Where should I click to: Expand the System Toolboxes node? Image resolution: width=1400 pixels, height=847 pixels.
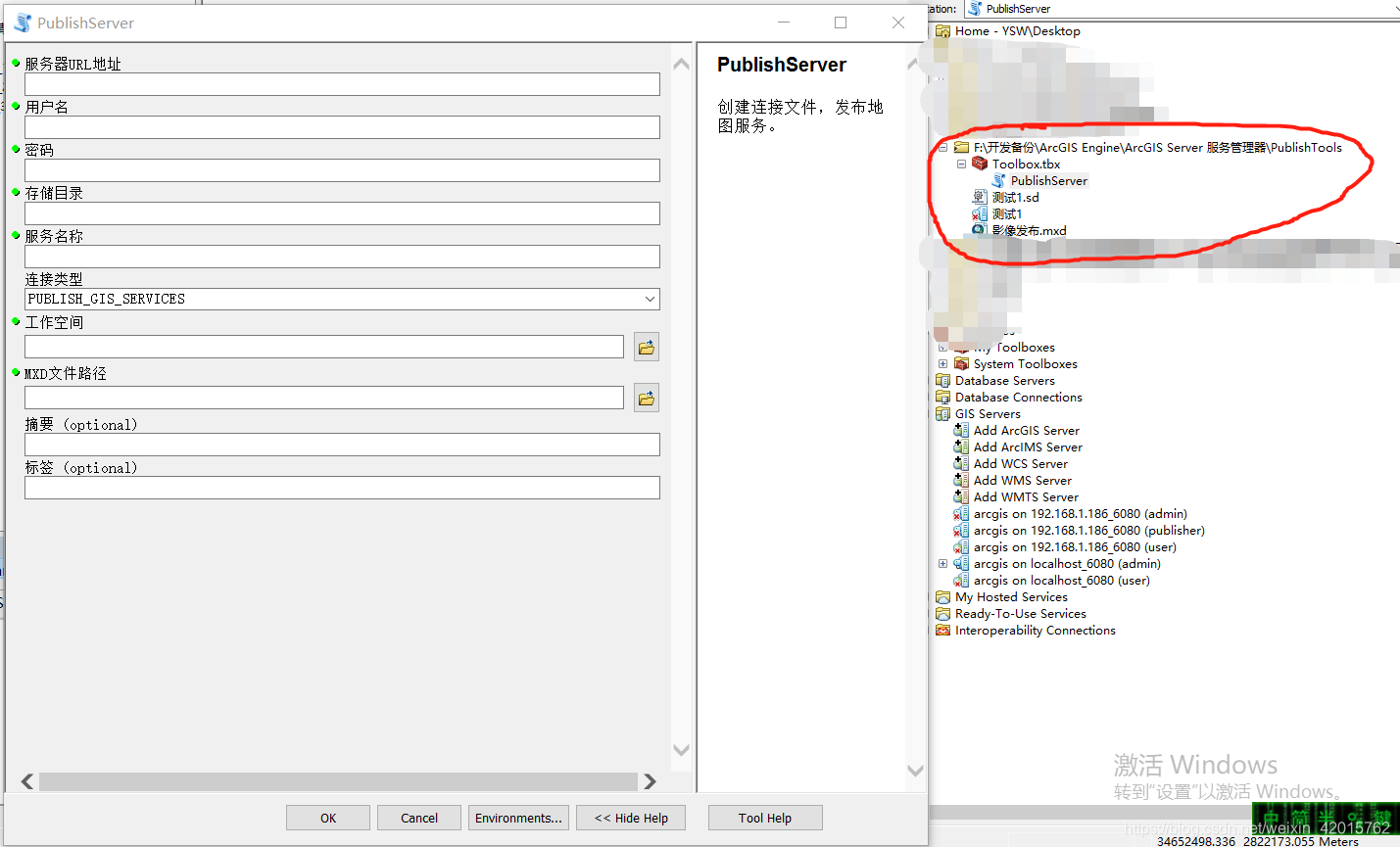tap(943, 363)
